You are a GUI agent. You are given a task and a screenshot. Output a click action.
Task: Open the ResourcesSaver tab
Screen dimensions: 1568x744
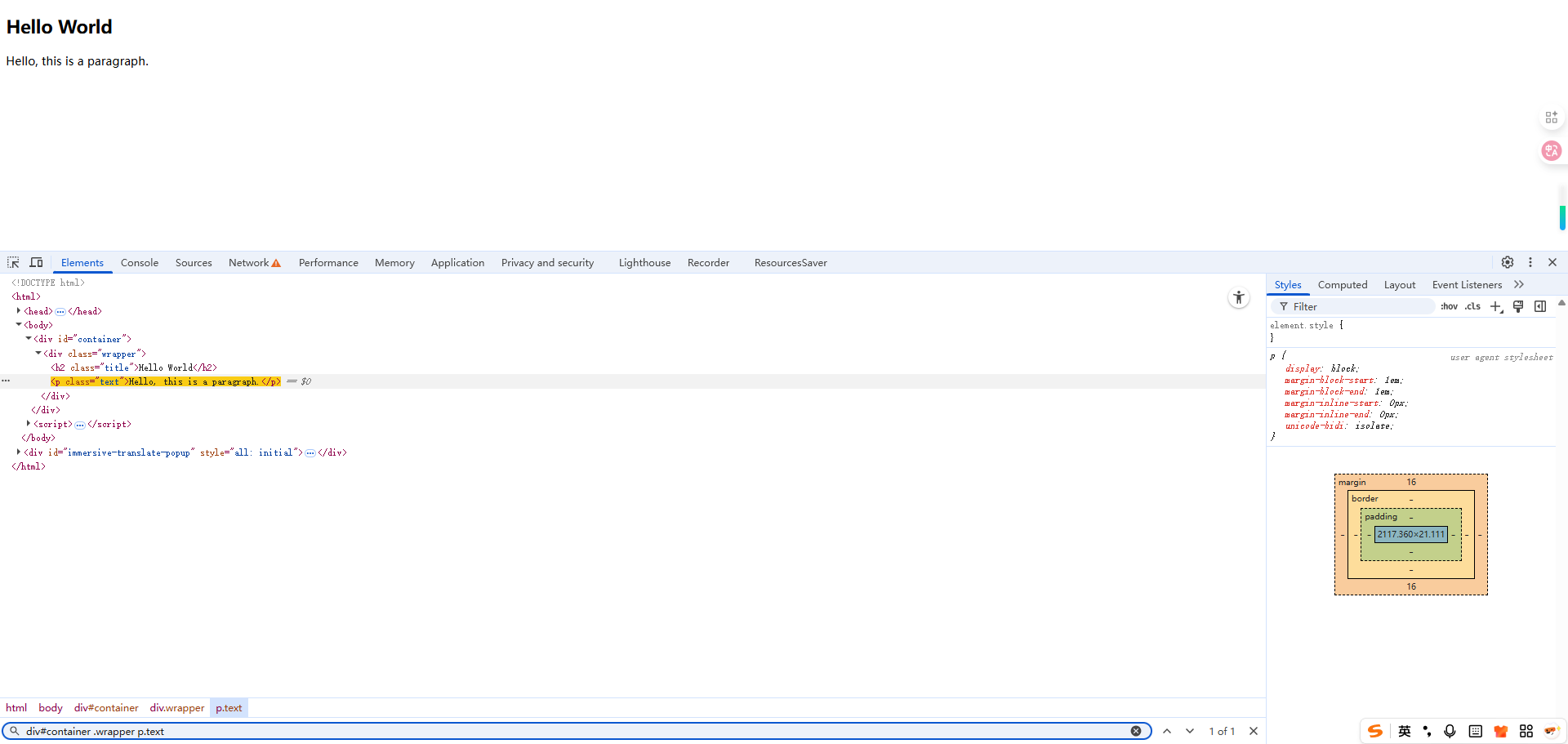791,262
